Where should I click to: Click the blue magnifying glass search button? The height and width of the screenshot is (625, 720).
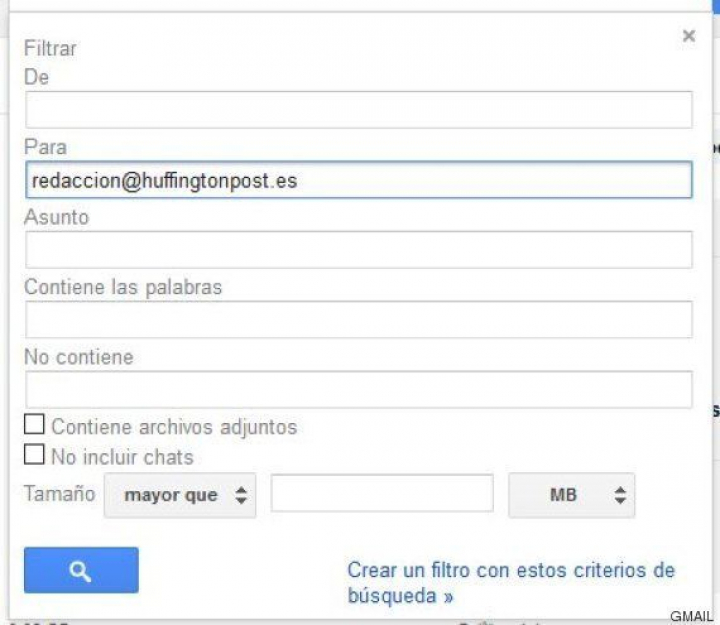point(81,570)
